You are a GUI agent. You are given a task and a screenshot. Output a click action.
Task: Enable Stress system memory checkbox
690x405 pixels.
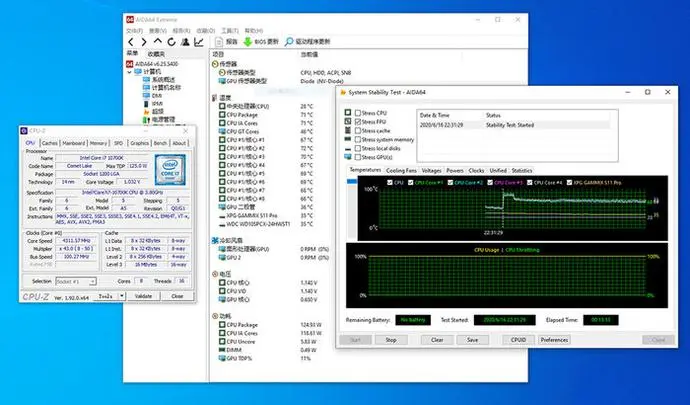[x=358, y=140]
